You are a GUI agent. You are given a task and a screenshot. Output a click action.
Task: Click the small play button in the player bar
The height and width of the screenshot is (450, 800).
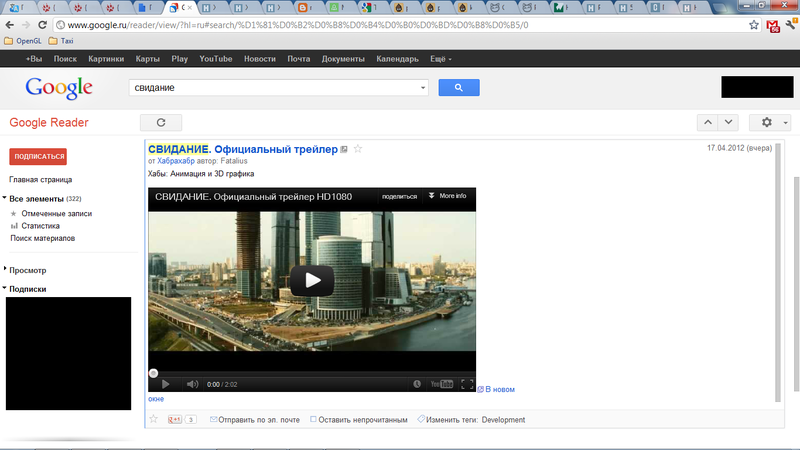coord(165,384)
